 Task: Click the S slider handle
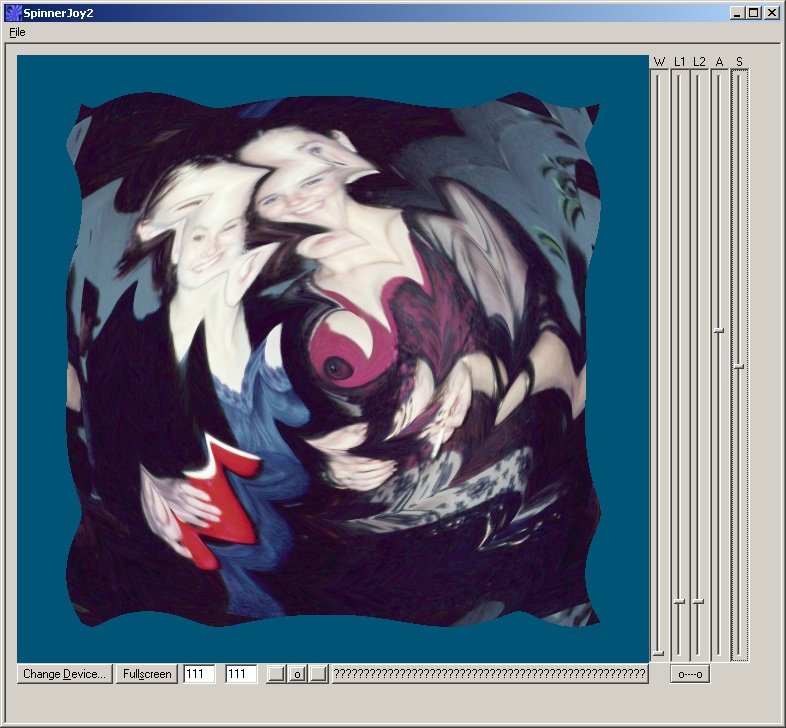pyautogui.click(x=739, y=366)
